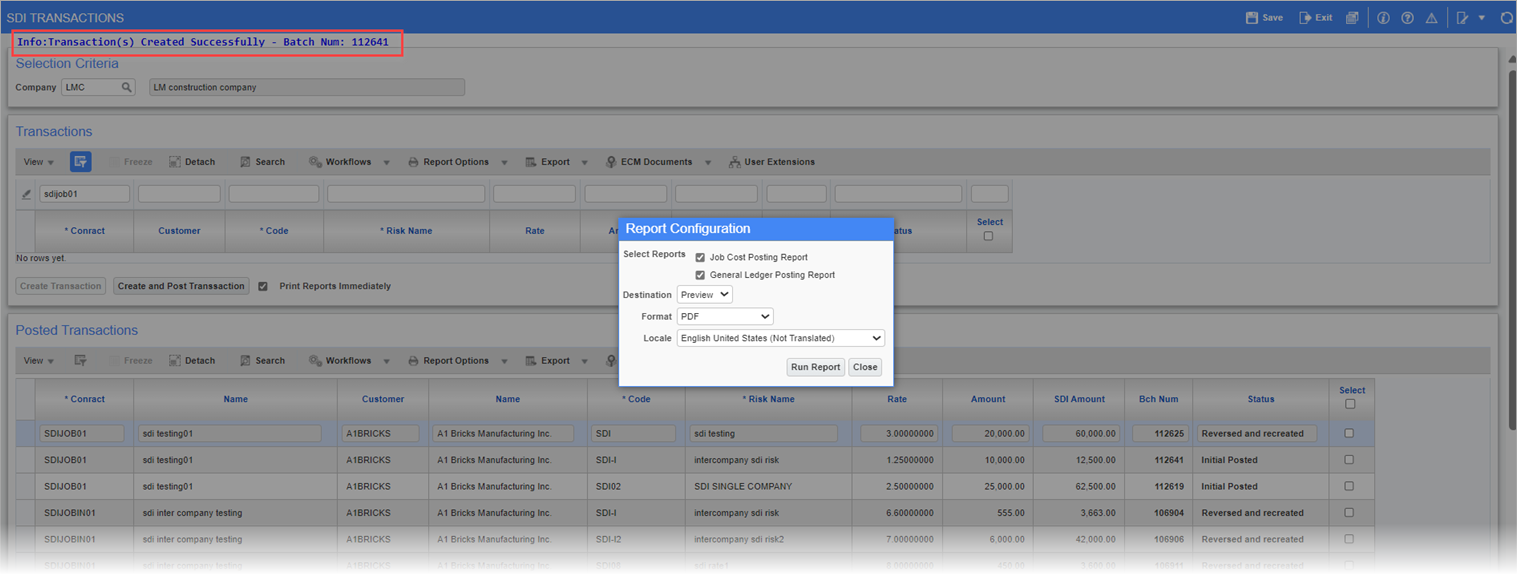Screen dimensions: 1517x575
Task: Click Workflows in Posted Transactions toolbar
Action: pos(340,361)
